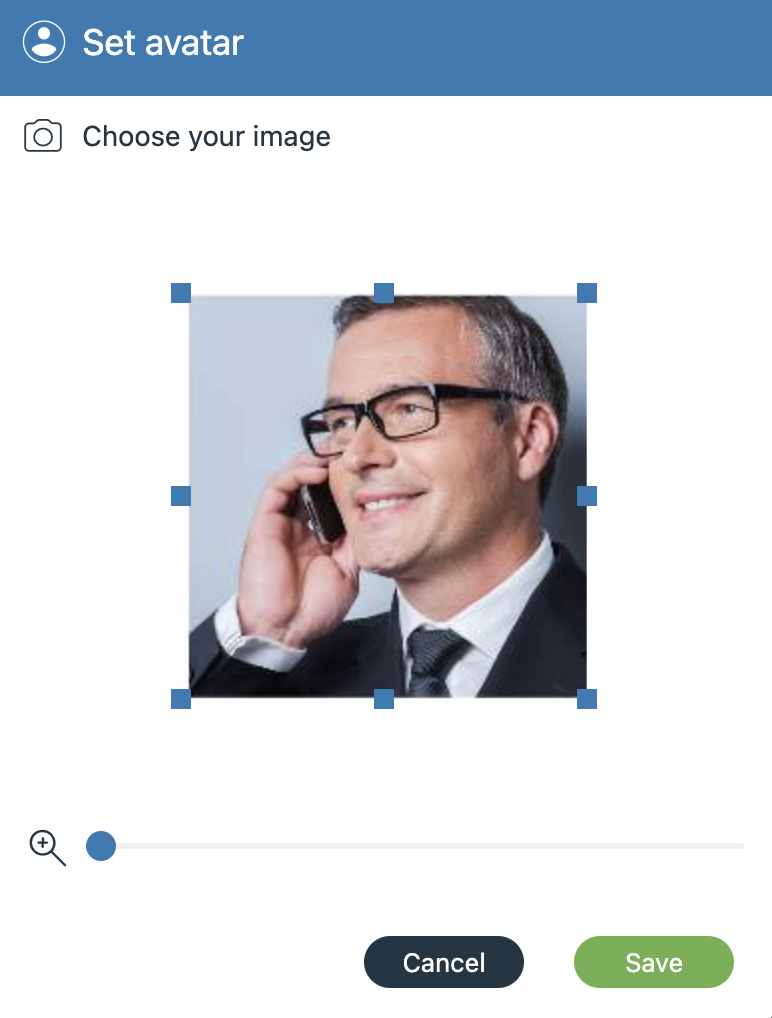This screenshot has height=1018, width=772.
Task: Select the bottom-right crop handle
Action: 587,699
